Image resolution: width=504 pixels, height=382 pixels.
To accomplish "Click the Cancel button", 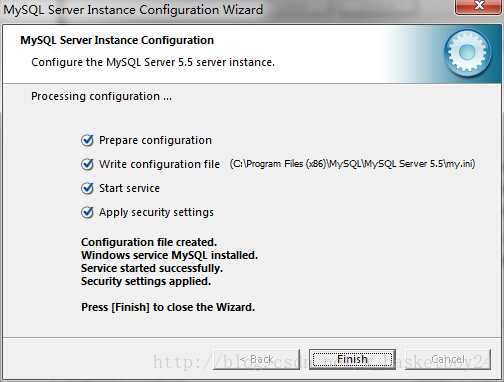I will point(448,359).
